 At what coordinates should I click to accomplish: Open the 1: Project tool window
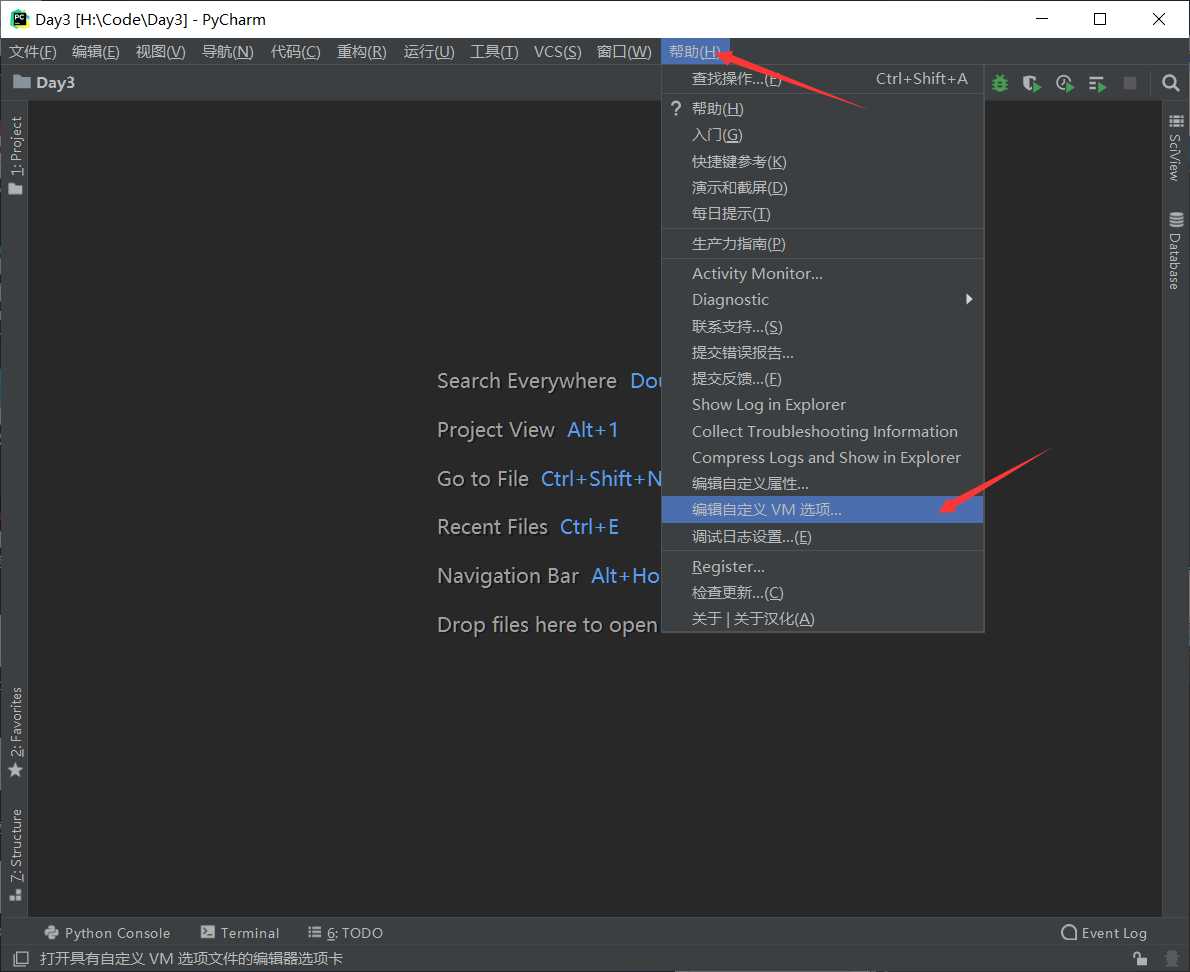point(16,154)
